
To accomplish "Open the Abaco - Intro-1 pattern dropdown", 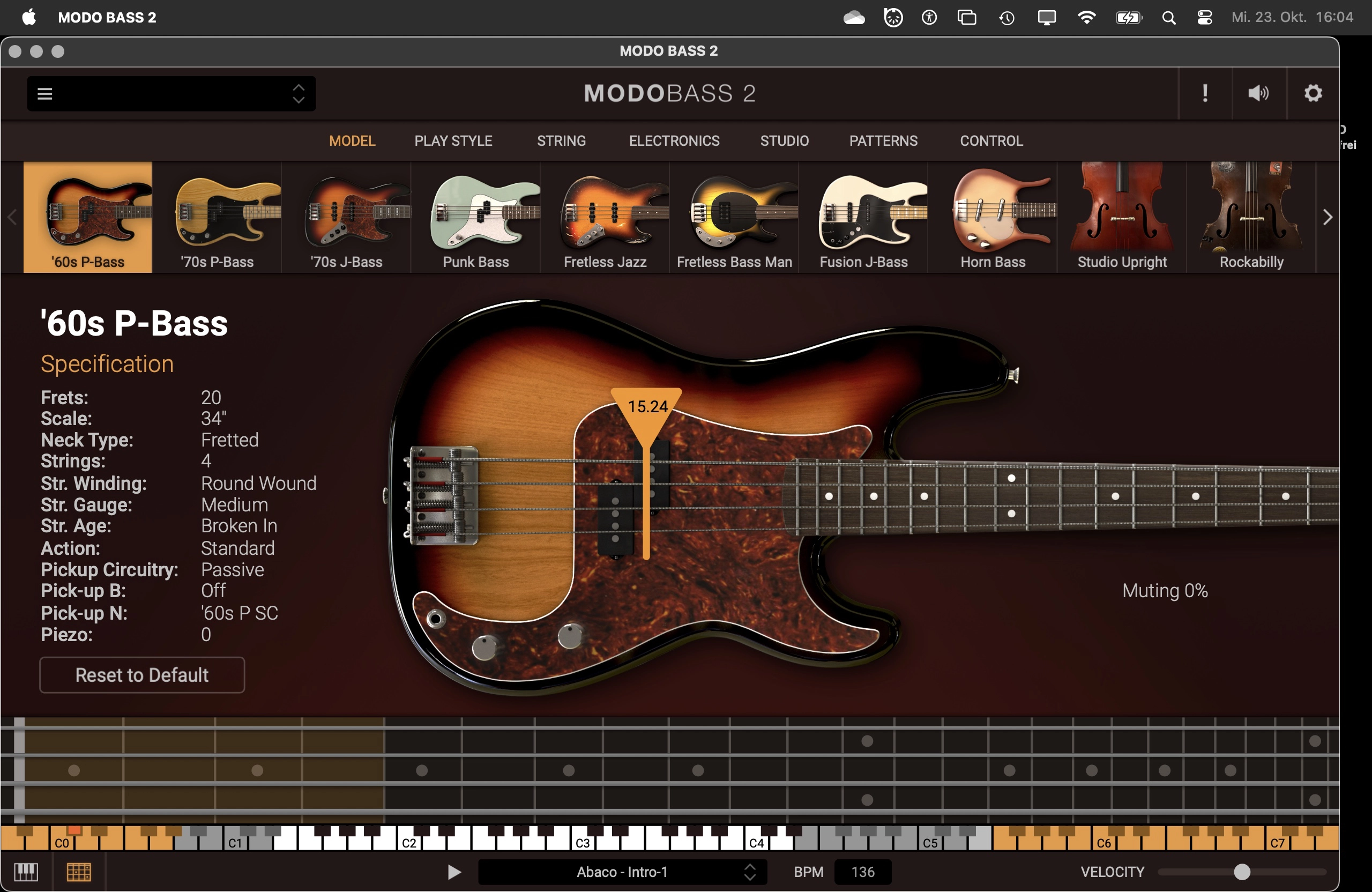I will pos(623,872).
